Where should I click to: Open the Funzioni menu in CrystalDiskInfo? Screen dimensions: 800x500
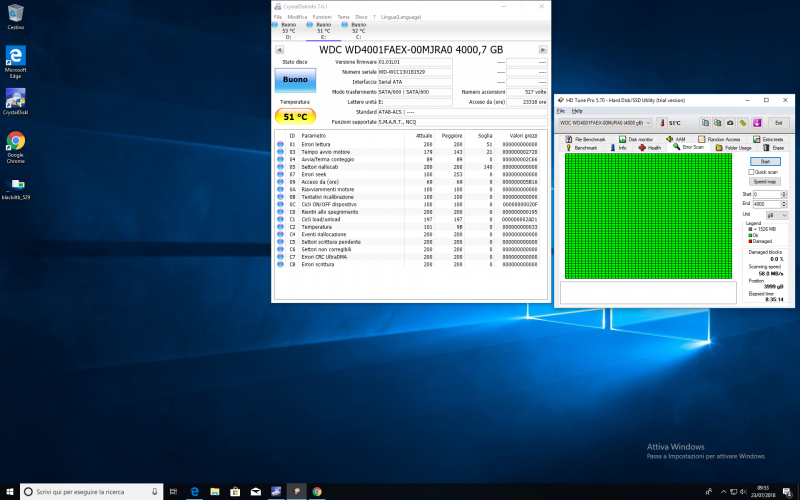322,17
